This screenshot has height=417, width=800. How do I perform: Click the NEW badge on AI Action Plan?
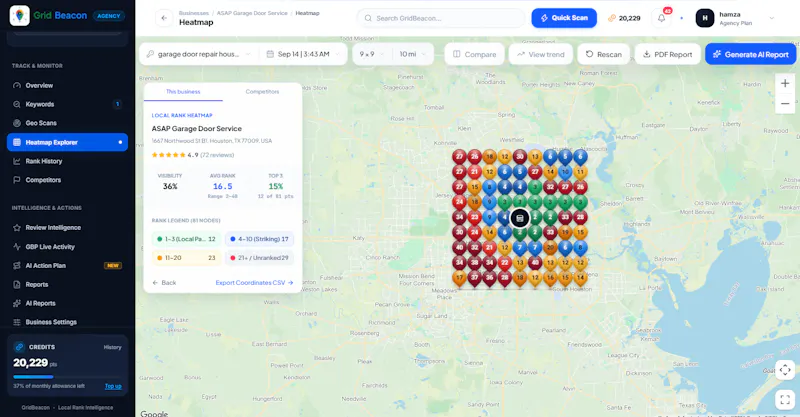113,265
